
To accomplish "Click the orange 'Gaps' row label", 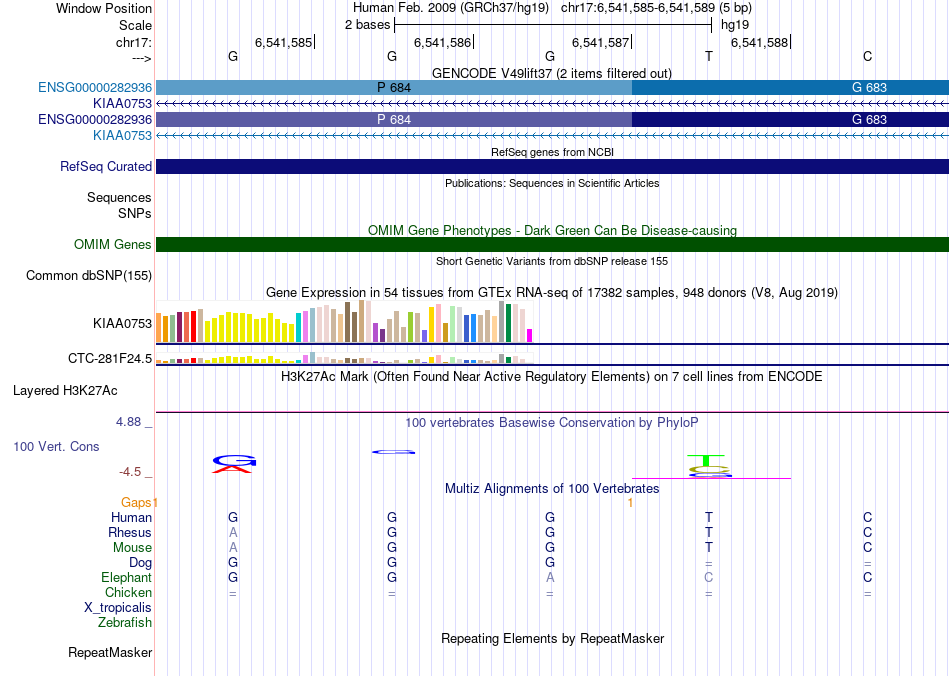I will click(136, 502).
